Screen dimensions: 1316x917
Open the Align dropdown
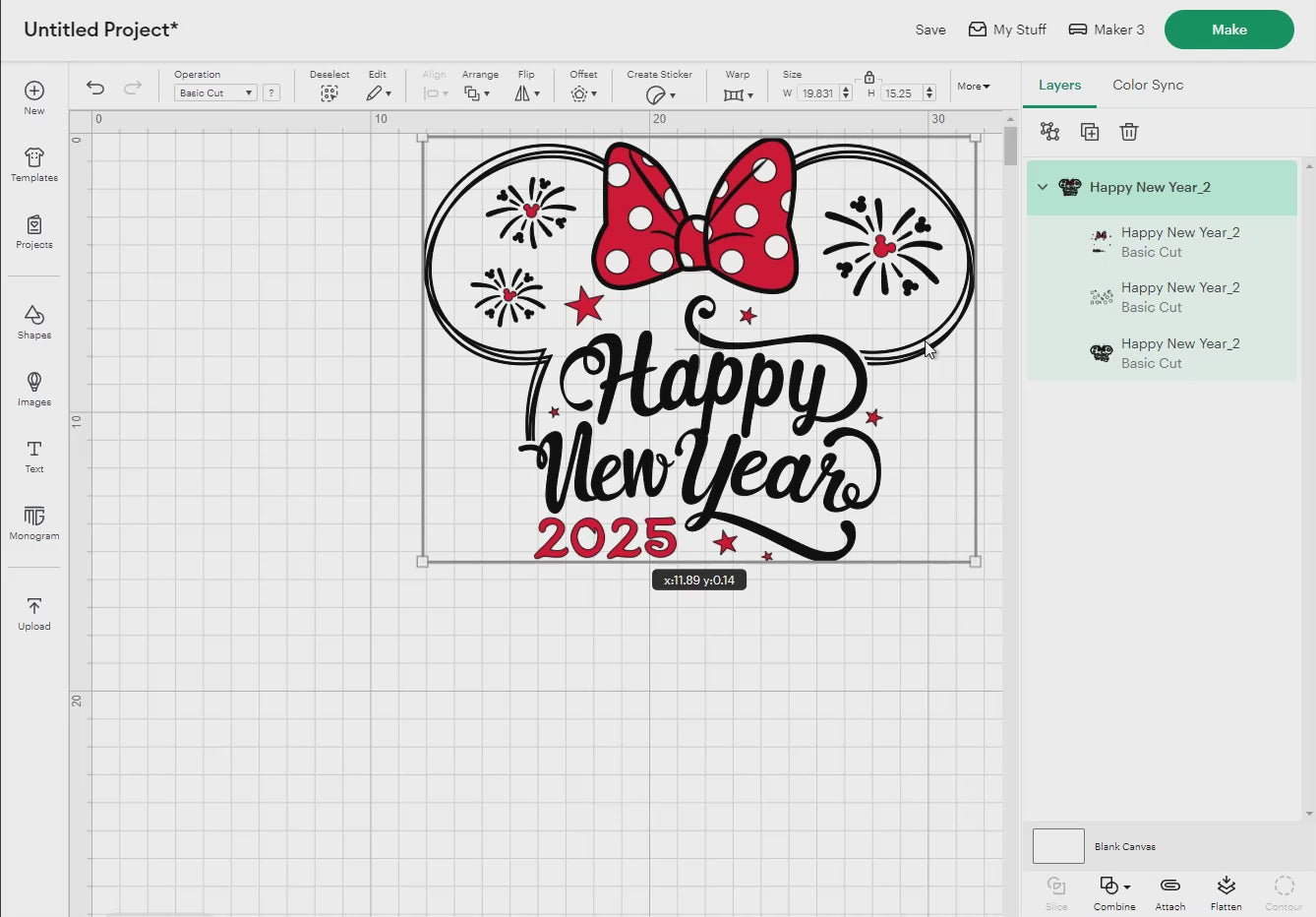coord(435,93)
